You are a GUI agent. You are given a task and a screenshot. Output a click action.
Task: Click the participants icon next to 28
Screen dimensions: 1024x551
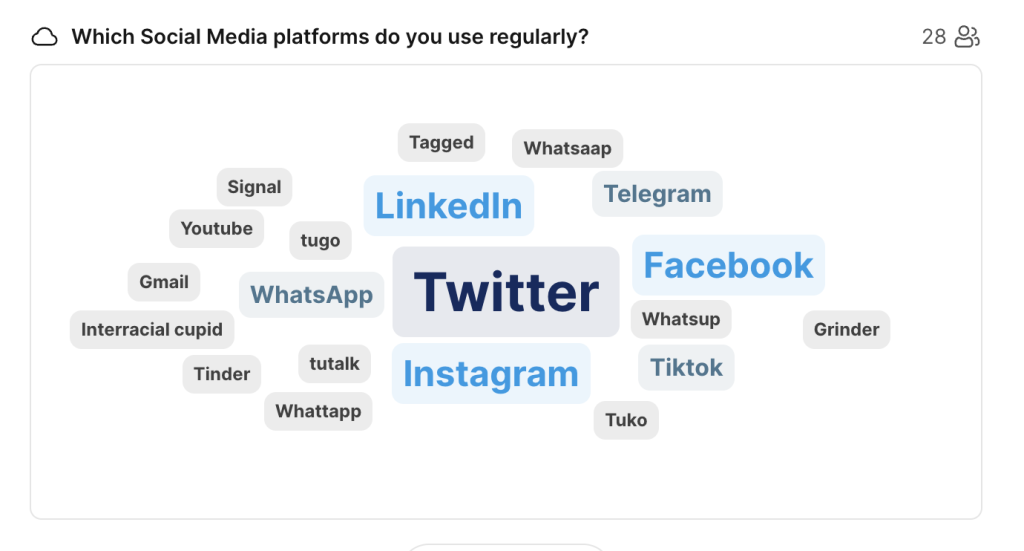(x=967, y=37)
